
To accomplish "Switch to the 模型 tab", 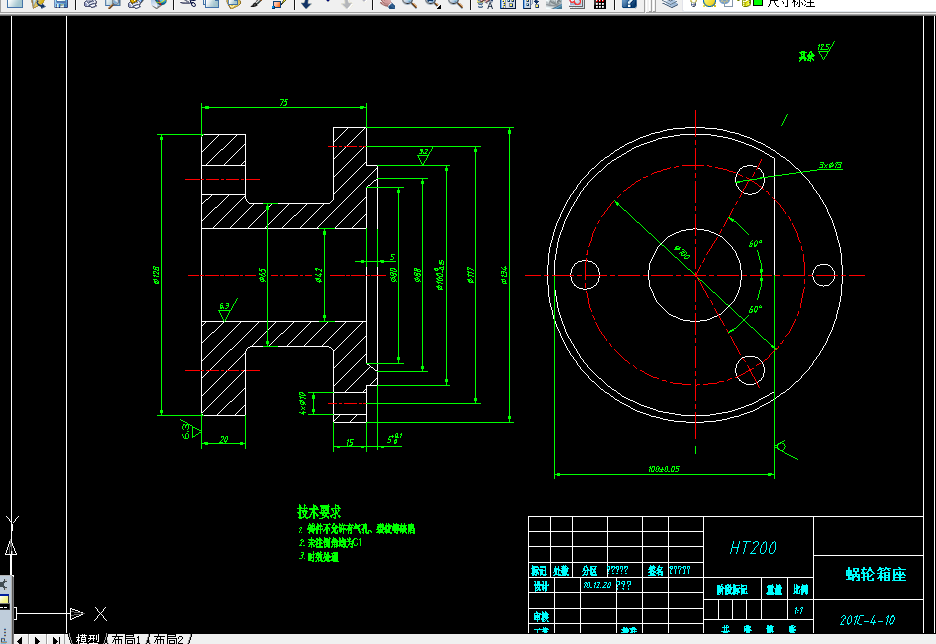I will click(87, 639).
